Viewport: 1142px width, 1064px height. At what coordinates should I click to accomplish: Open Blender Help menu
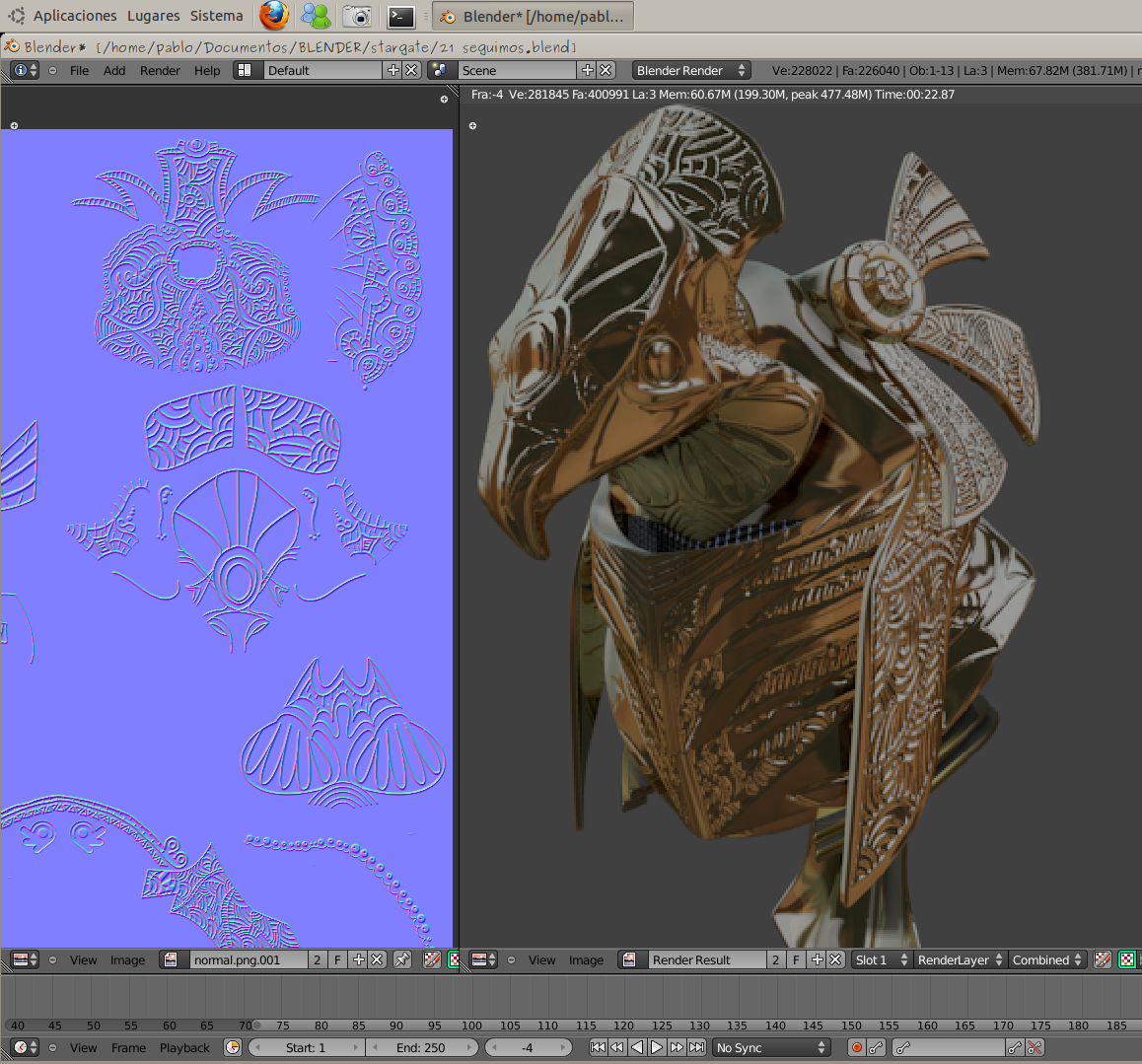click(207, 71)
